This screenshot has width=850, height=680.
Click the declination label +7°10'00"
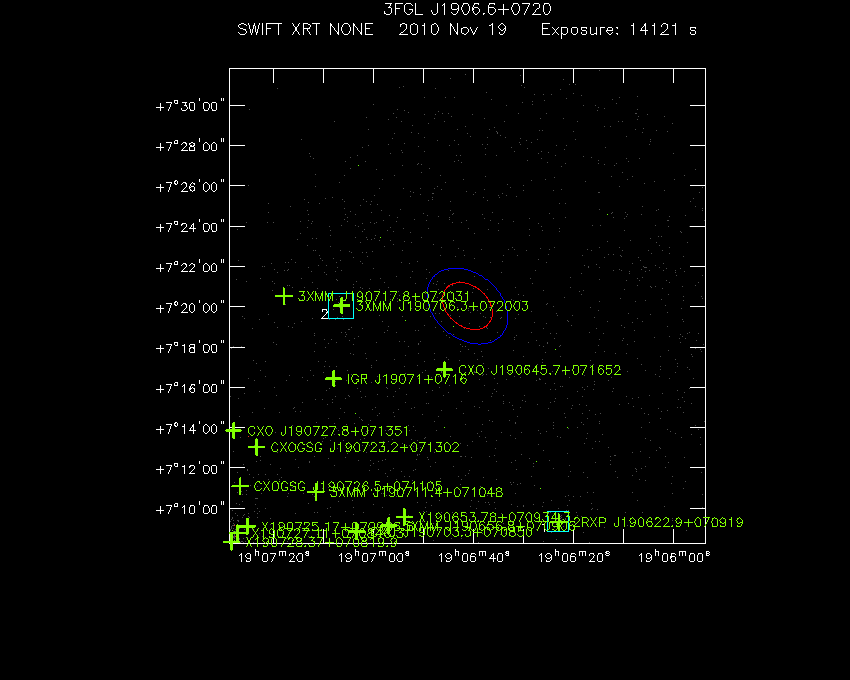(190, 509)
